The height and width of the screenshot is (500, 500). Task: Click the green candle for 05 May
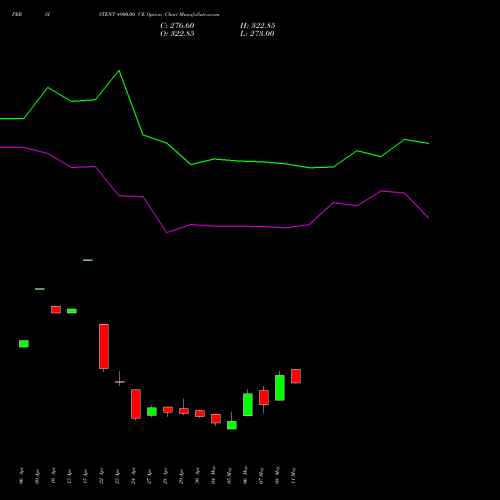[232, 425]
